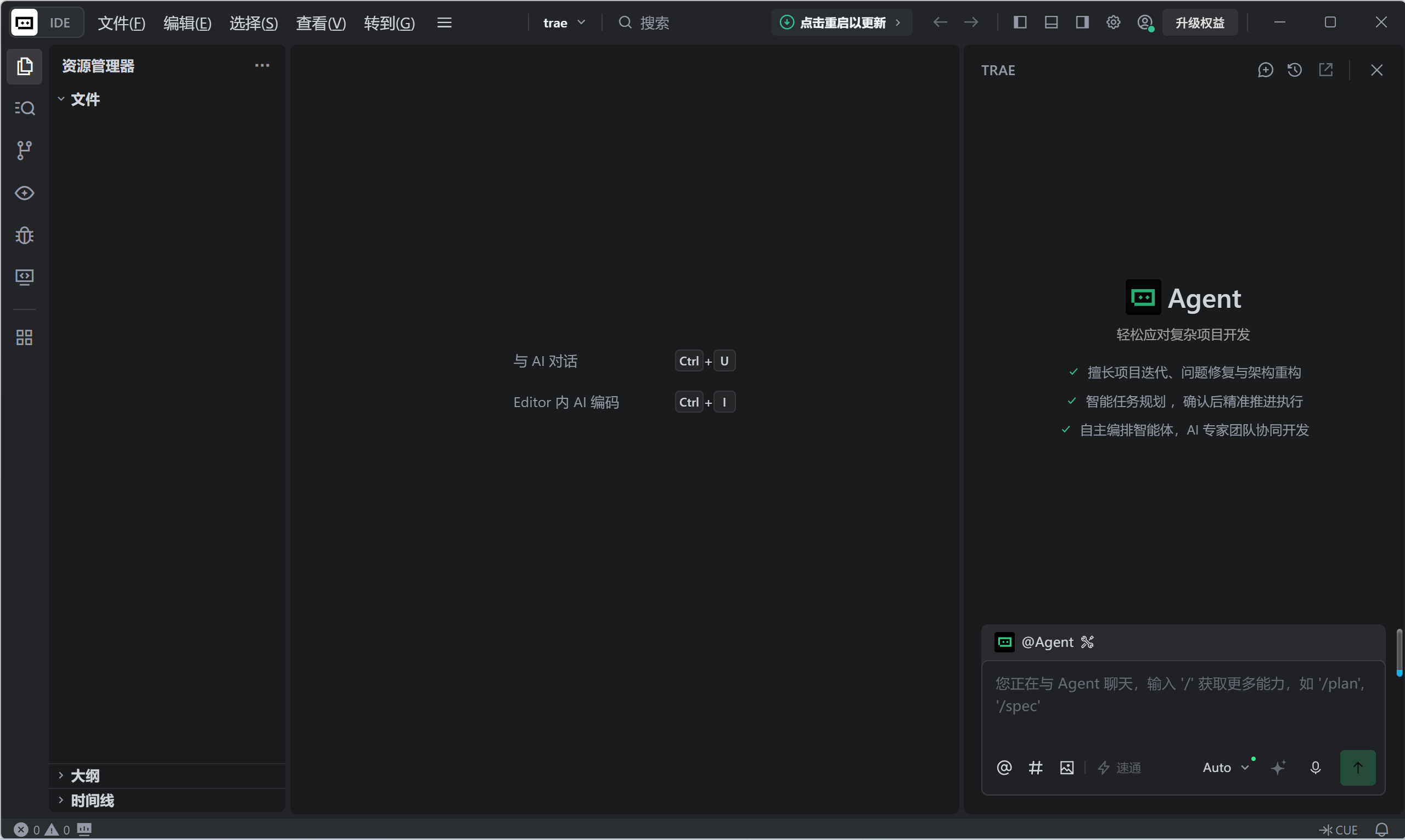Open the Run and Debug bug icon

coord(24,235)
